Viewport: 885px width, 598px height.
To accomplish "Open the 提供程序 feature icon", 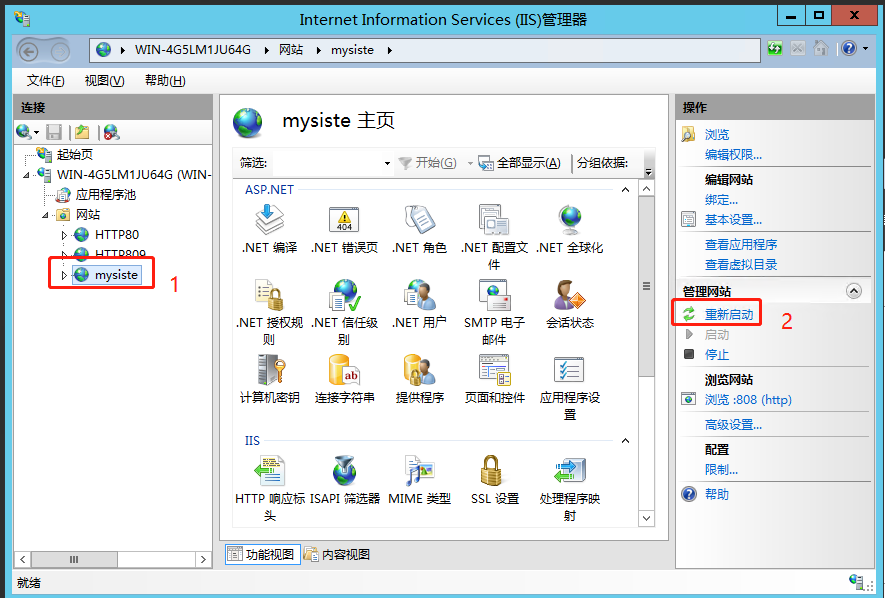I will click(x=419, y=379).
